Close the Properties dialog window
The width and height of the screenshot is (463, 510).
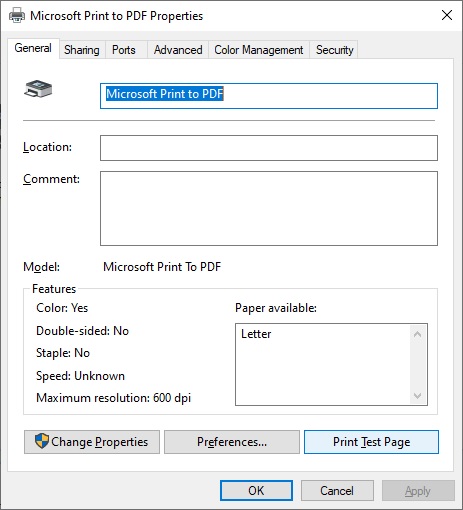(447, 15)
